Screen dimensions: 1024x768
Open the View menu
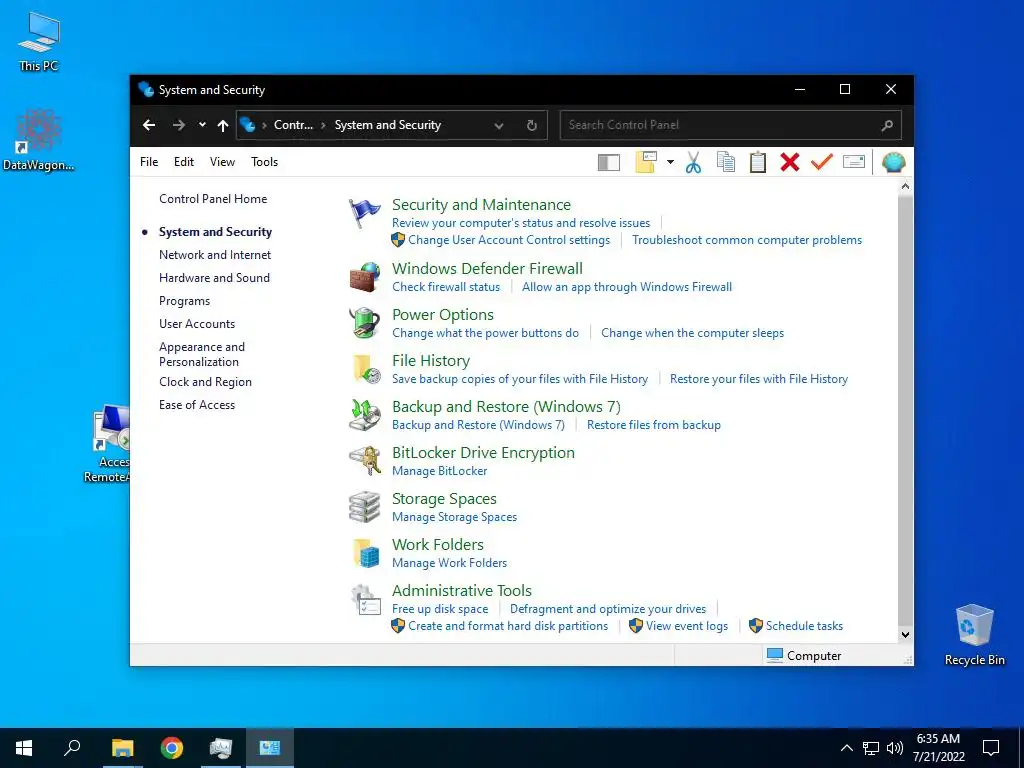[x=222, y=162]
